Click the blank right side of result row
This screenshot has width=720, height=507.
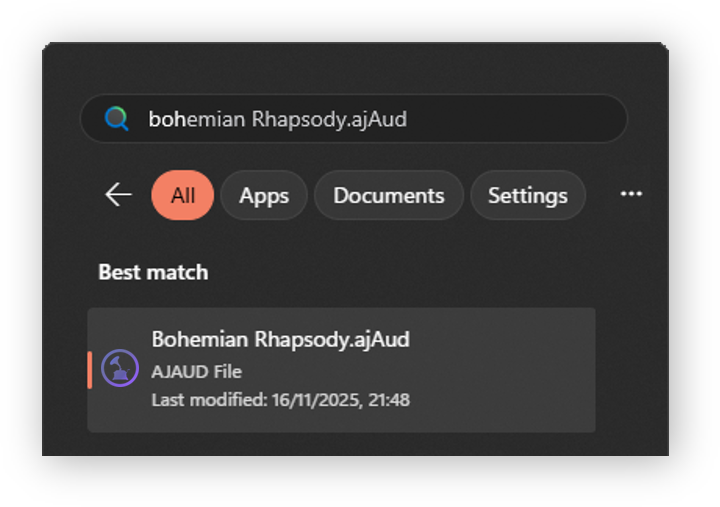[x=520, y=370]
